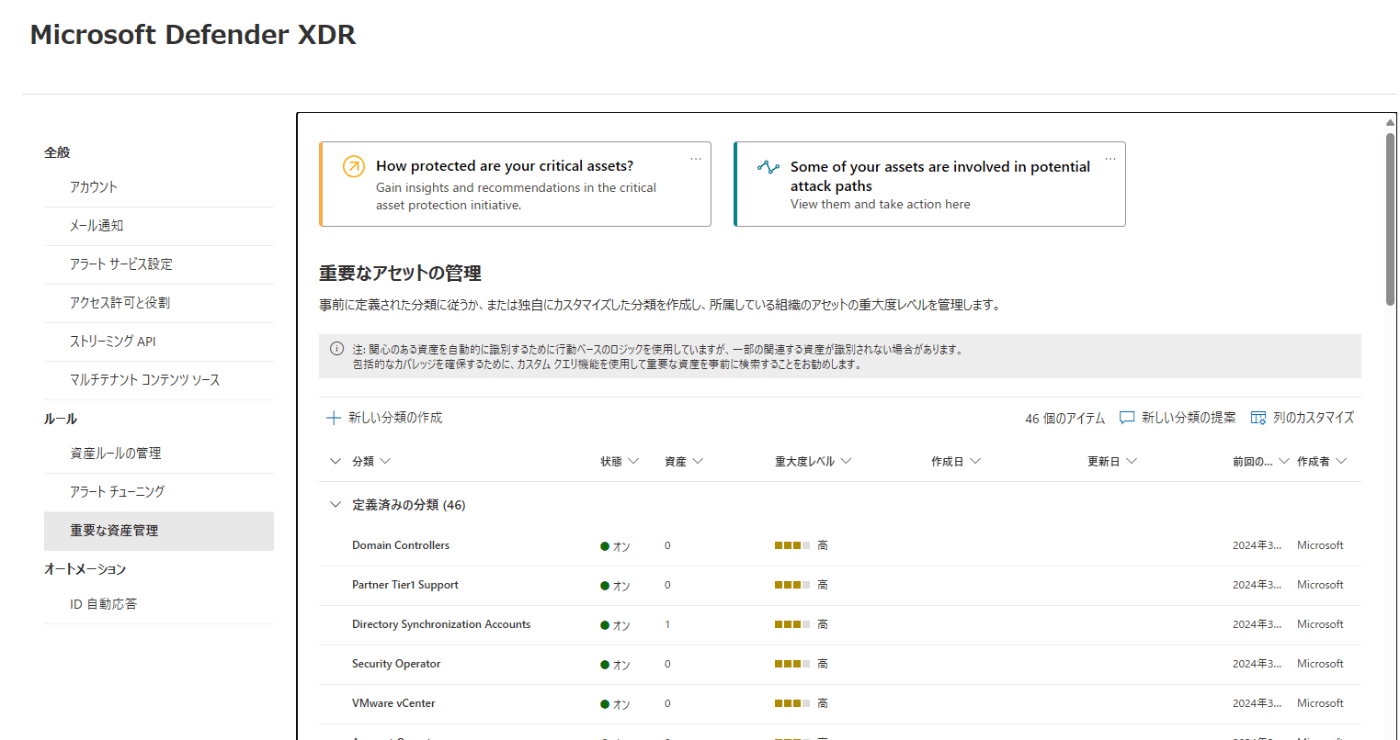Click the info icon in the note banner

point(337,349)
